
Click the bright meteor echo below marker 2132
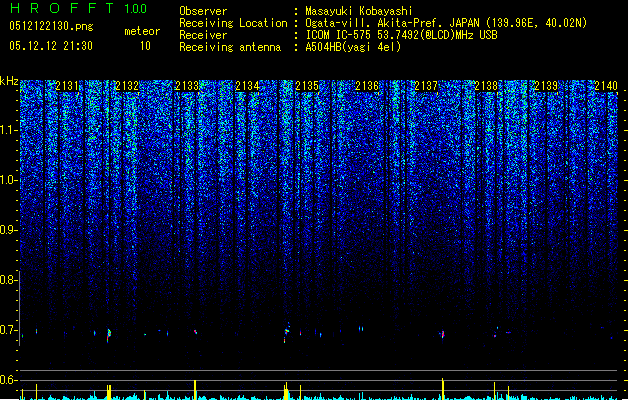pos(109,335)
